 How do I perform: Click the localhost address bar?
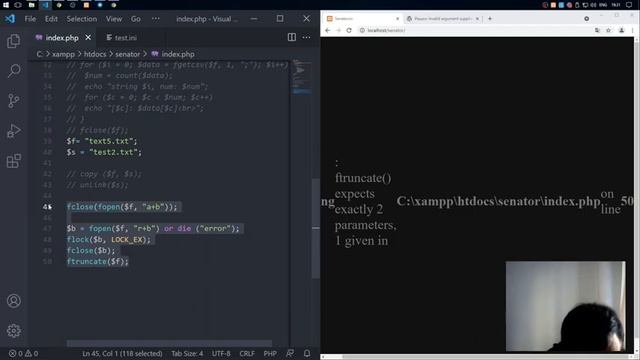[x=473, y=30]
